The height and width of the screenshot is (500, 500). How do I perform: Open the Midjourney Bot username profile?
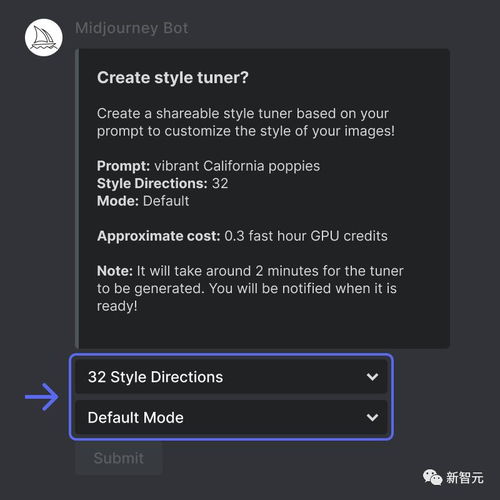click(x=132, y=28)
